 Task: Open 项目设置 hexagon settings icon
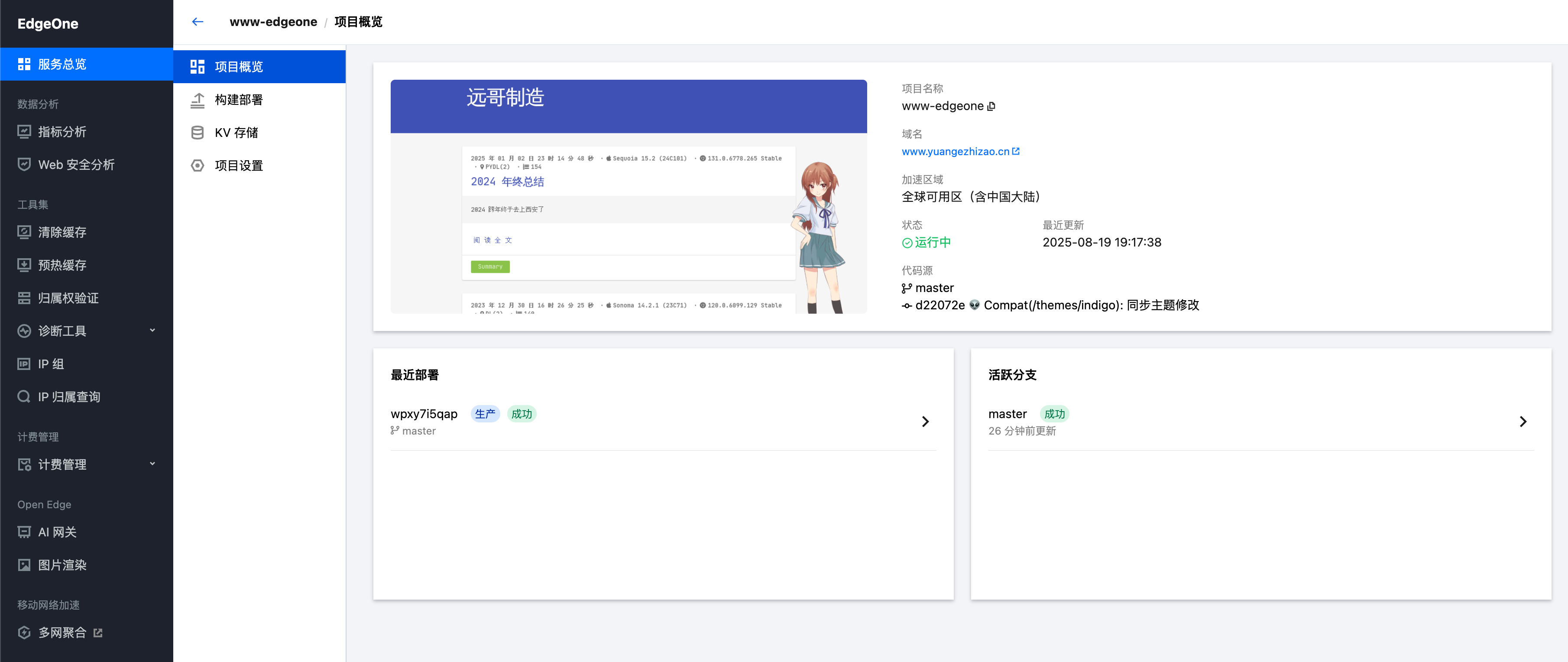click(197, 165)
